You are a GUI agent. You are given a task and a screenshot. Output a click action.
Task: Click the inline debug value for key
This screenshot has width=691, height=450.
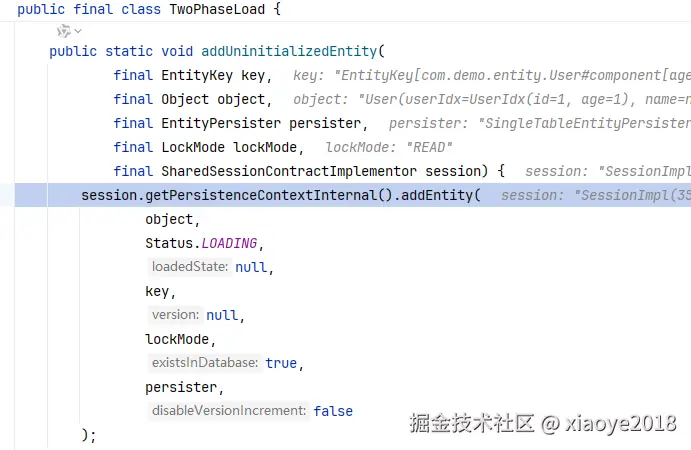click(x=491, y=75)
